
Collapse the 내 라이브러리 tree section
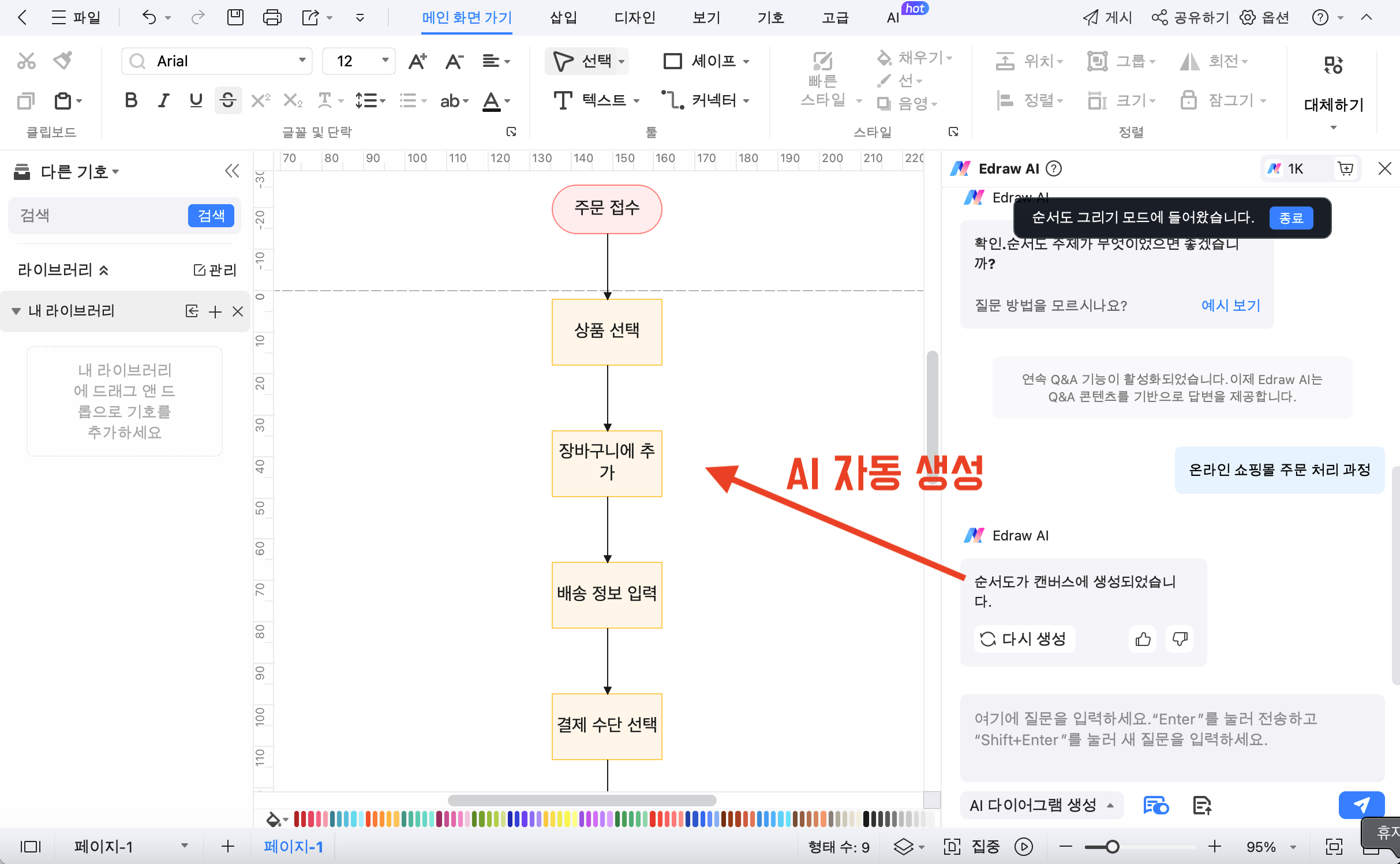point(16,311)
